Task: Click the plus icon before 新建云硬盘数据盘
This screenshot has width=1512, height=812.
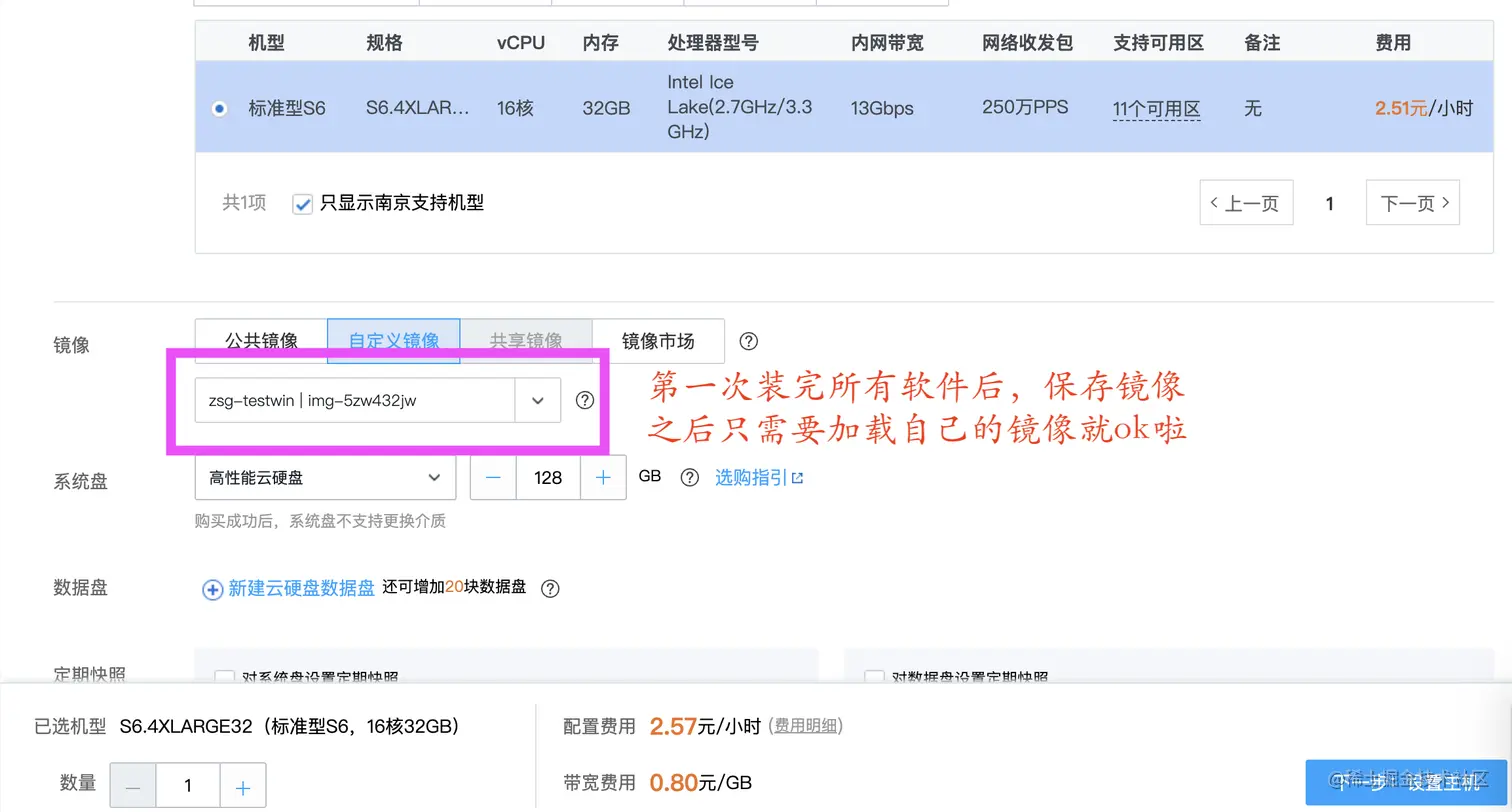Action: (212, 589)
